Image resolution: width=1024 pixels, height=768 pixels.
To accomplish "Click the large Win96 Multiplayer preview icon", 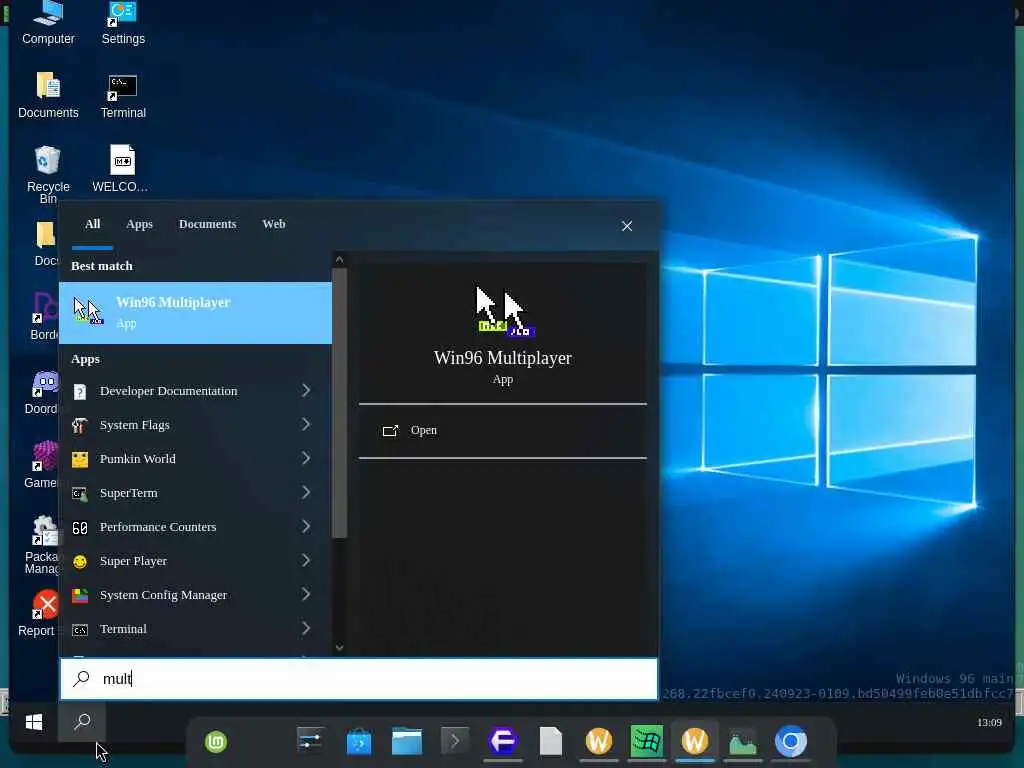I will pyautogui.click(x=505, y=312).
